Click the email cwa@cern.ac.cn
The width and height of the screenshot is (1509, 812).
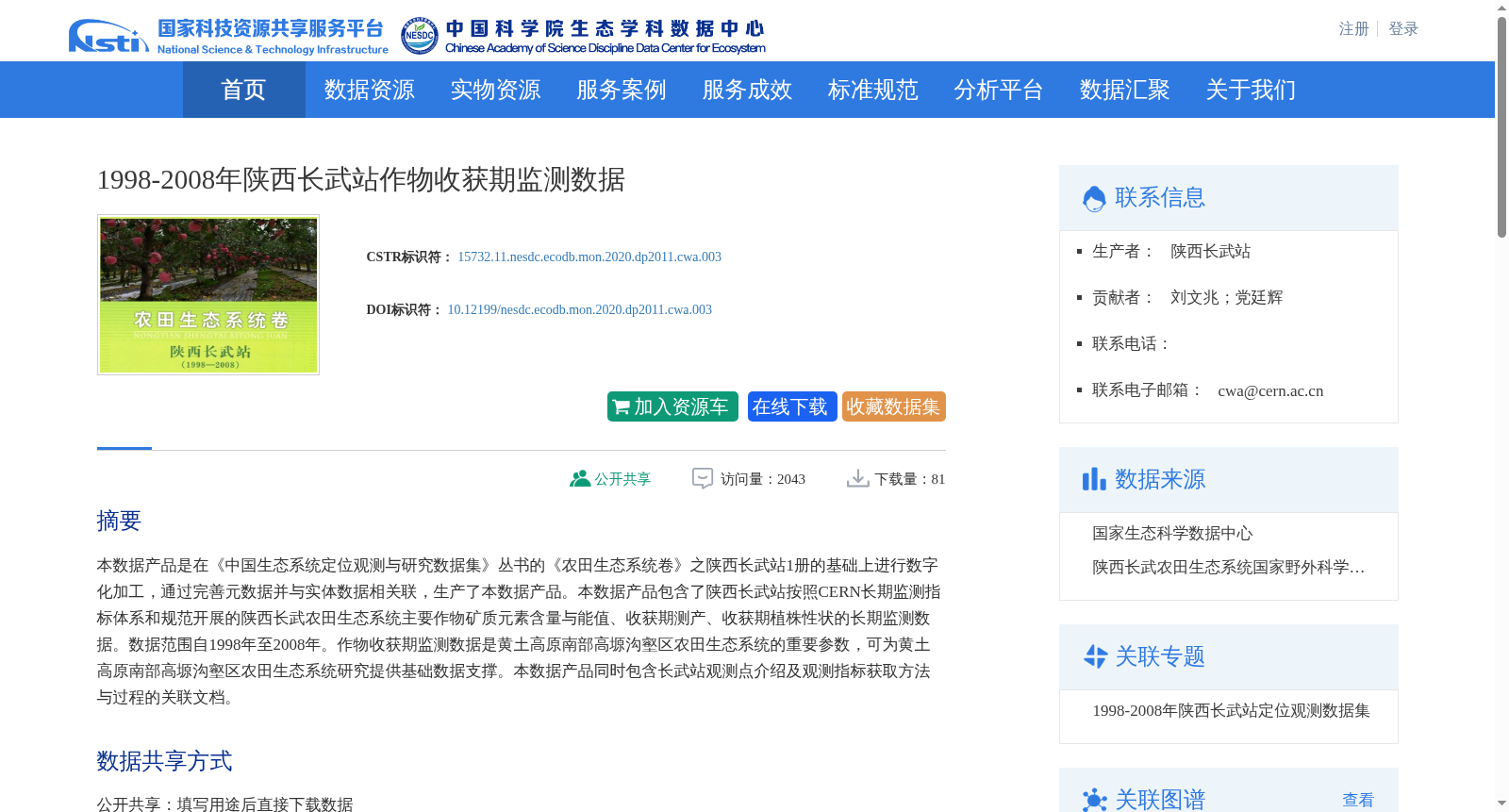(1270, 390)
